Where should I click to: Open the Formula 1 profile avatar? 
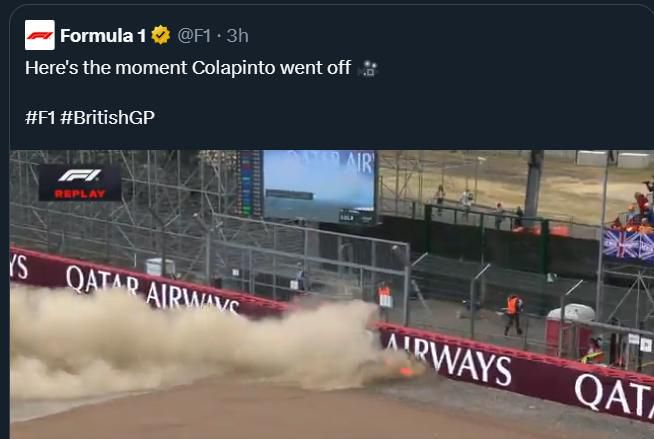point(40,35)
